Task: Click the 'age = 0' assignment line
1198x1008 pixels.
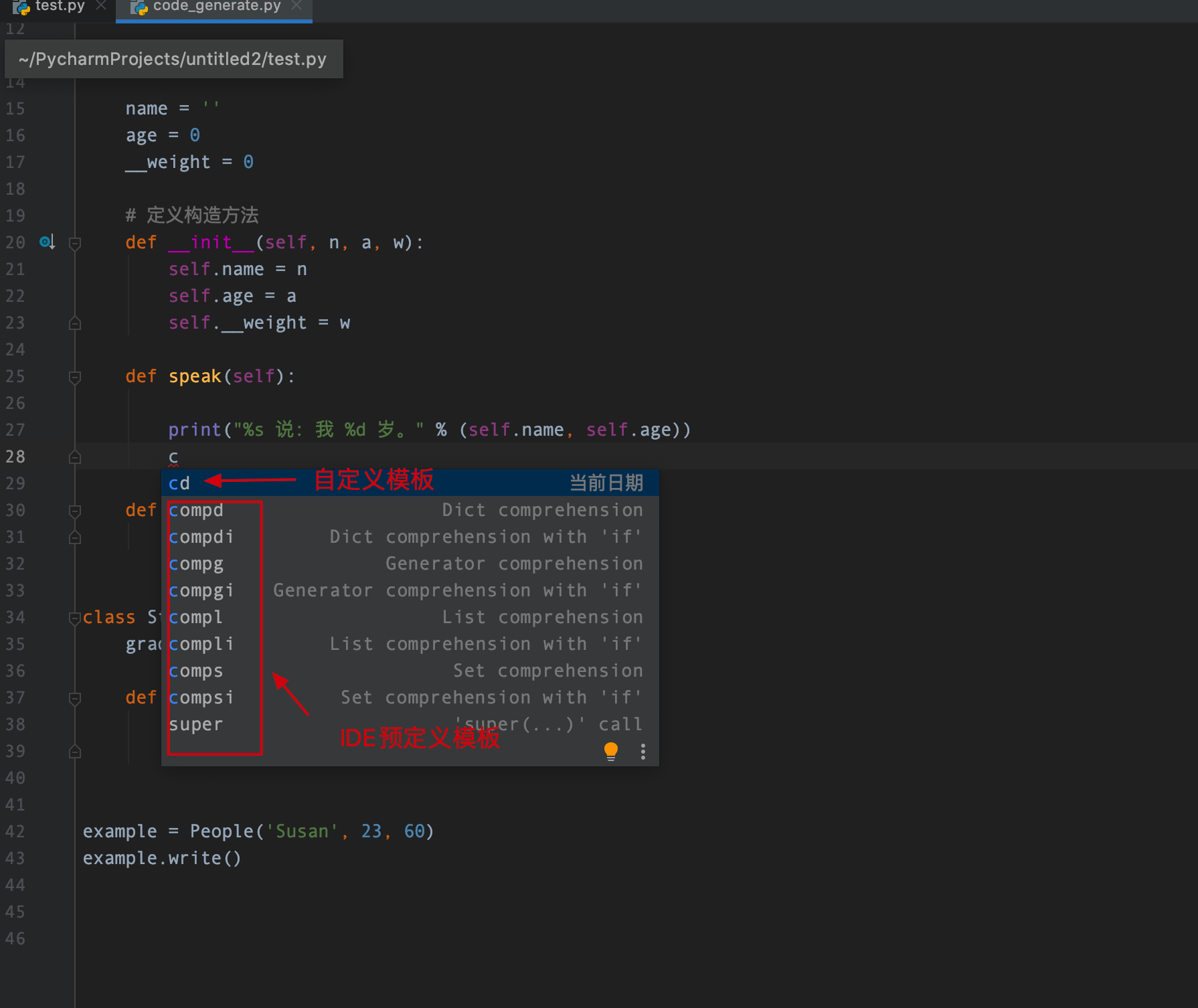Action: pyautogui.click(x=163, y=135)
